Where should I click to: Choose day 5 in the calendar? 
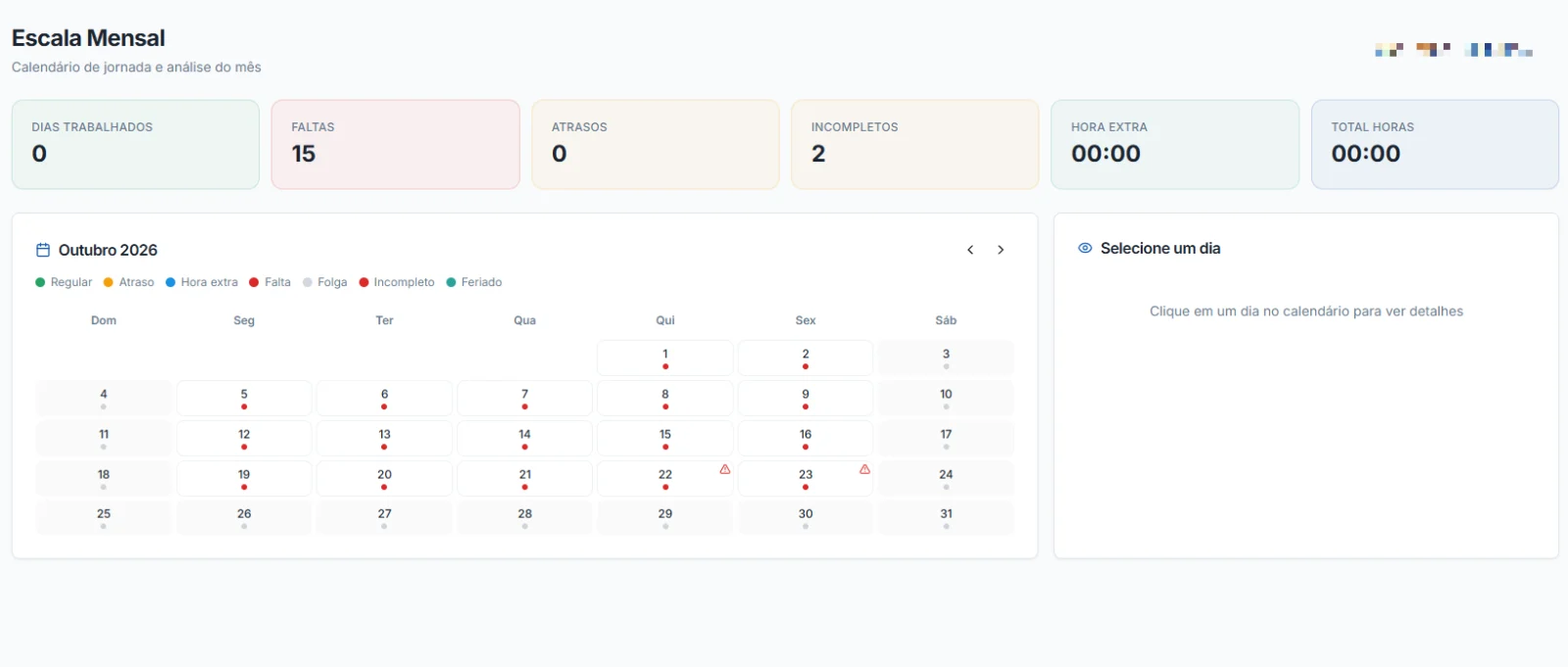click(244, 398)
